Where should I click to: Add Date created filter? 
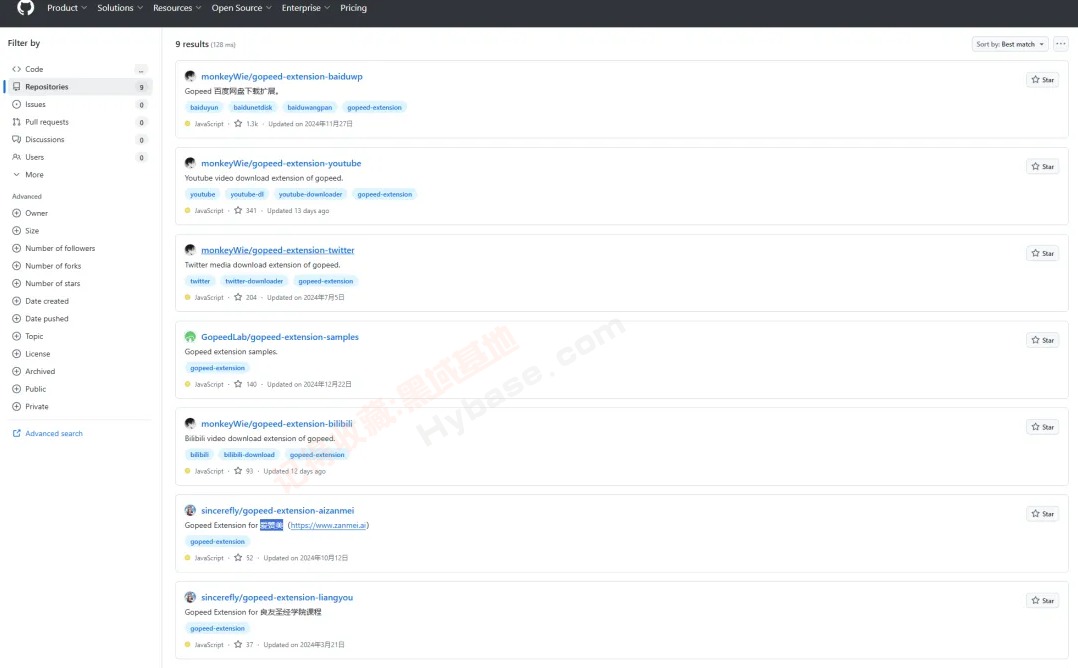41,301
